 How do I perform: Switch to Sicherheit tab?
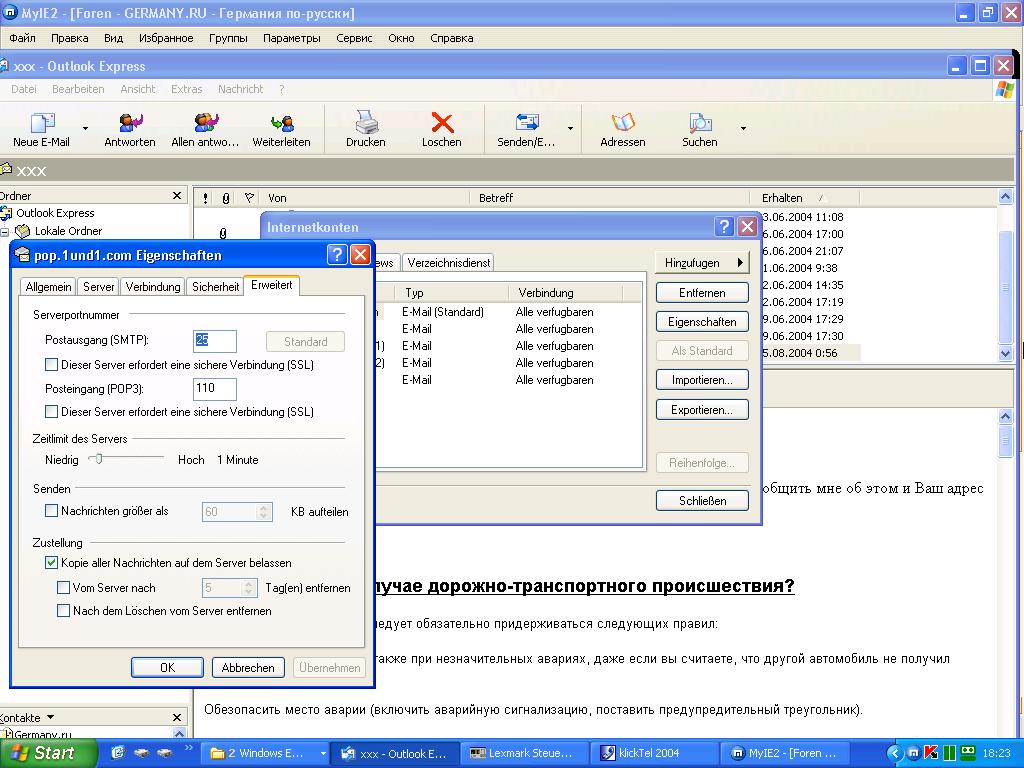[x=216, y=287]
